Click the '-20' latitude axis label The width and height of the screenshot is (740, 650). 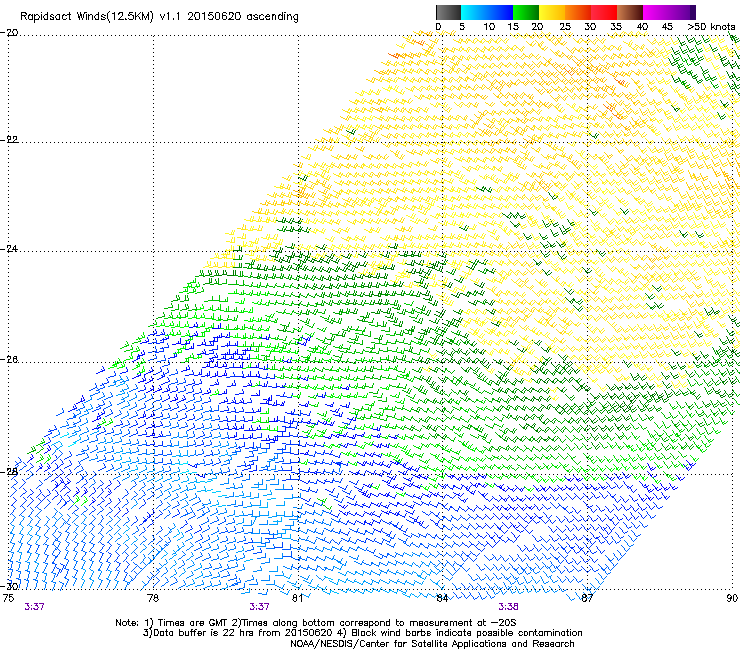[9, 33]
